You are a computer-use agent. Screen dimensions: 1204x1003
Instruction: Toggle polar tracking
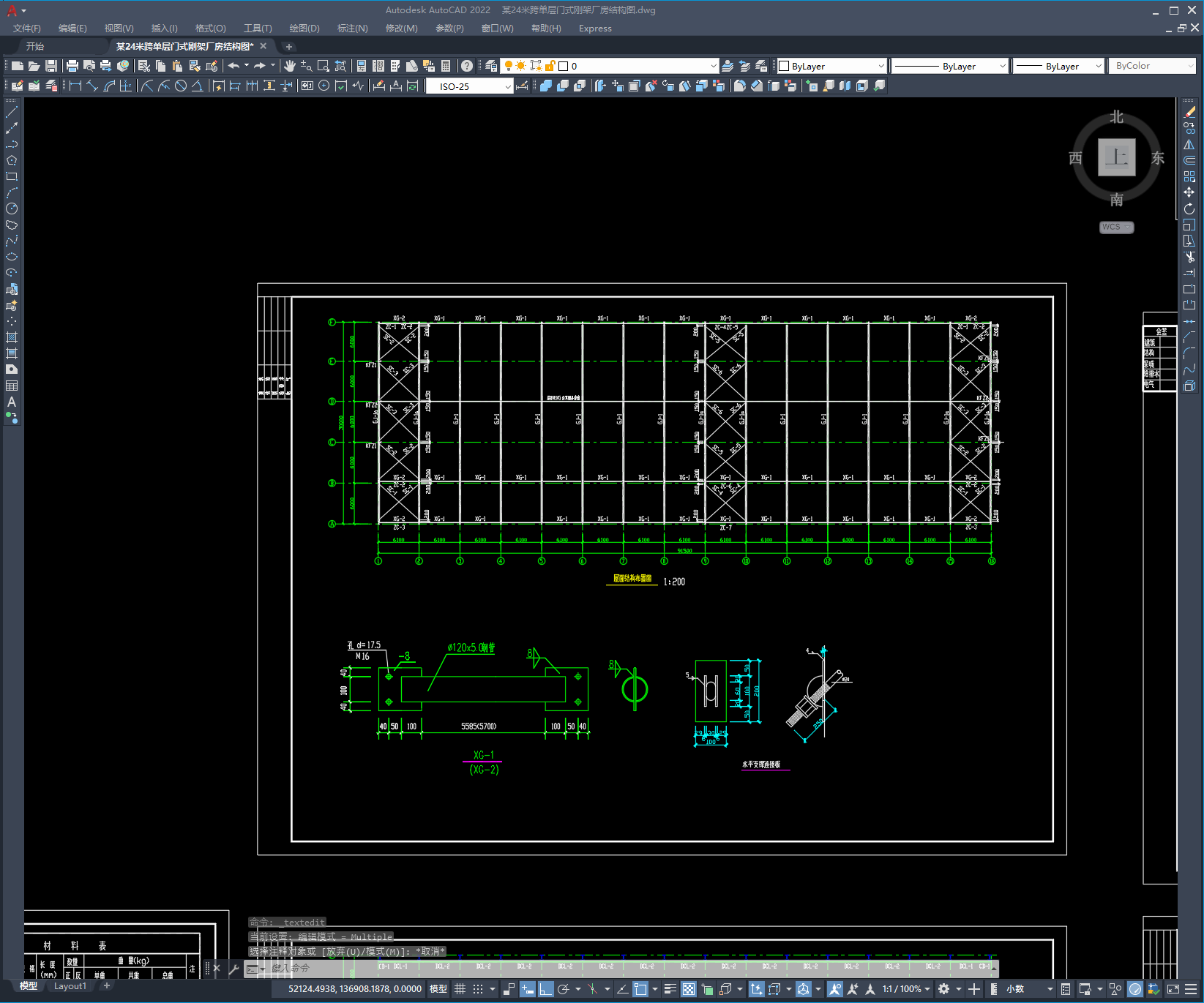pyautogui.click(x=564, y=989)
